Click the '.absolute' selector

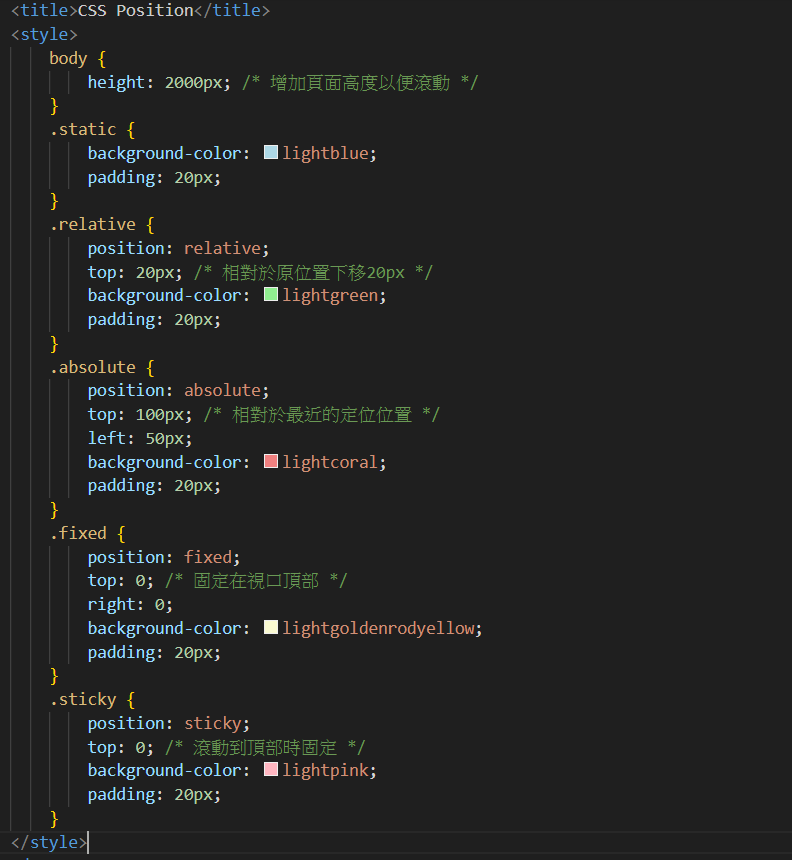92,367
